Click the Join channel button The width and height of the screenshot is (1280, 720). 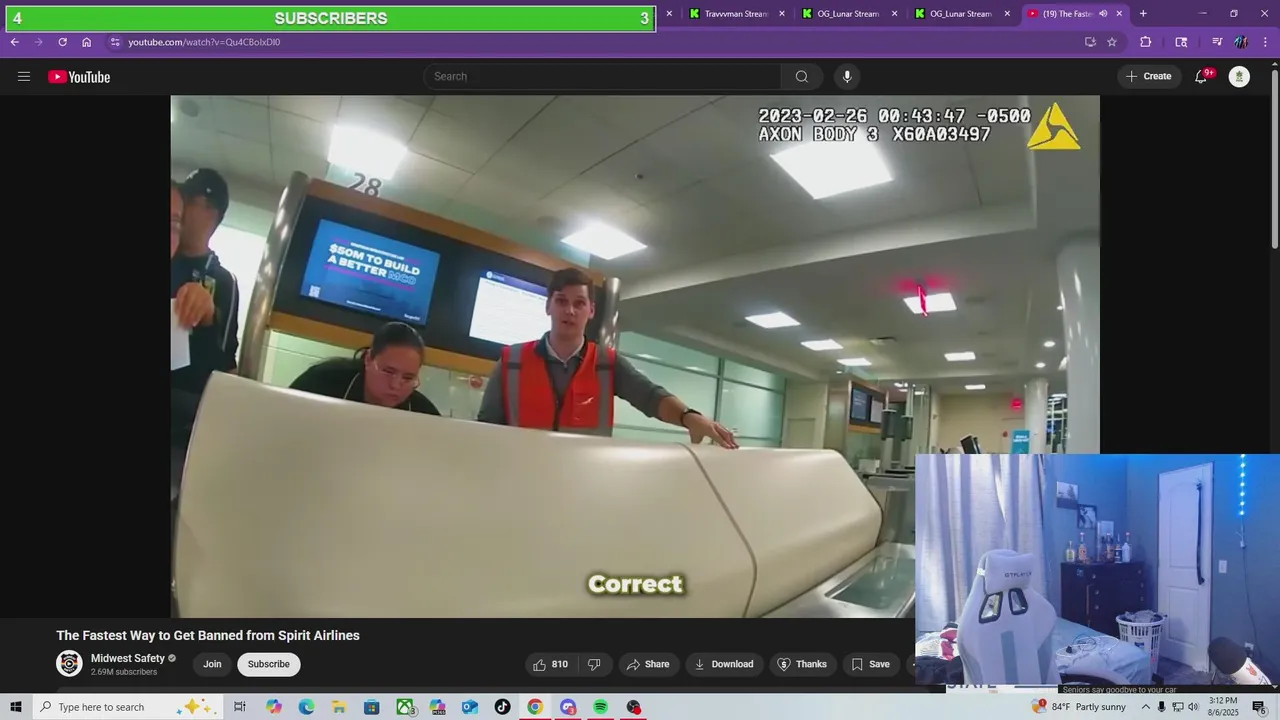point(212,664)
